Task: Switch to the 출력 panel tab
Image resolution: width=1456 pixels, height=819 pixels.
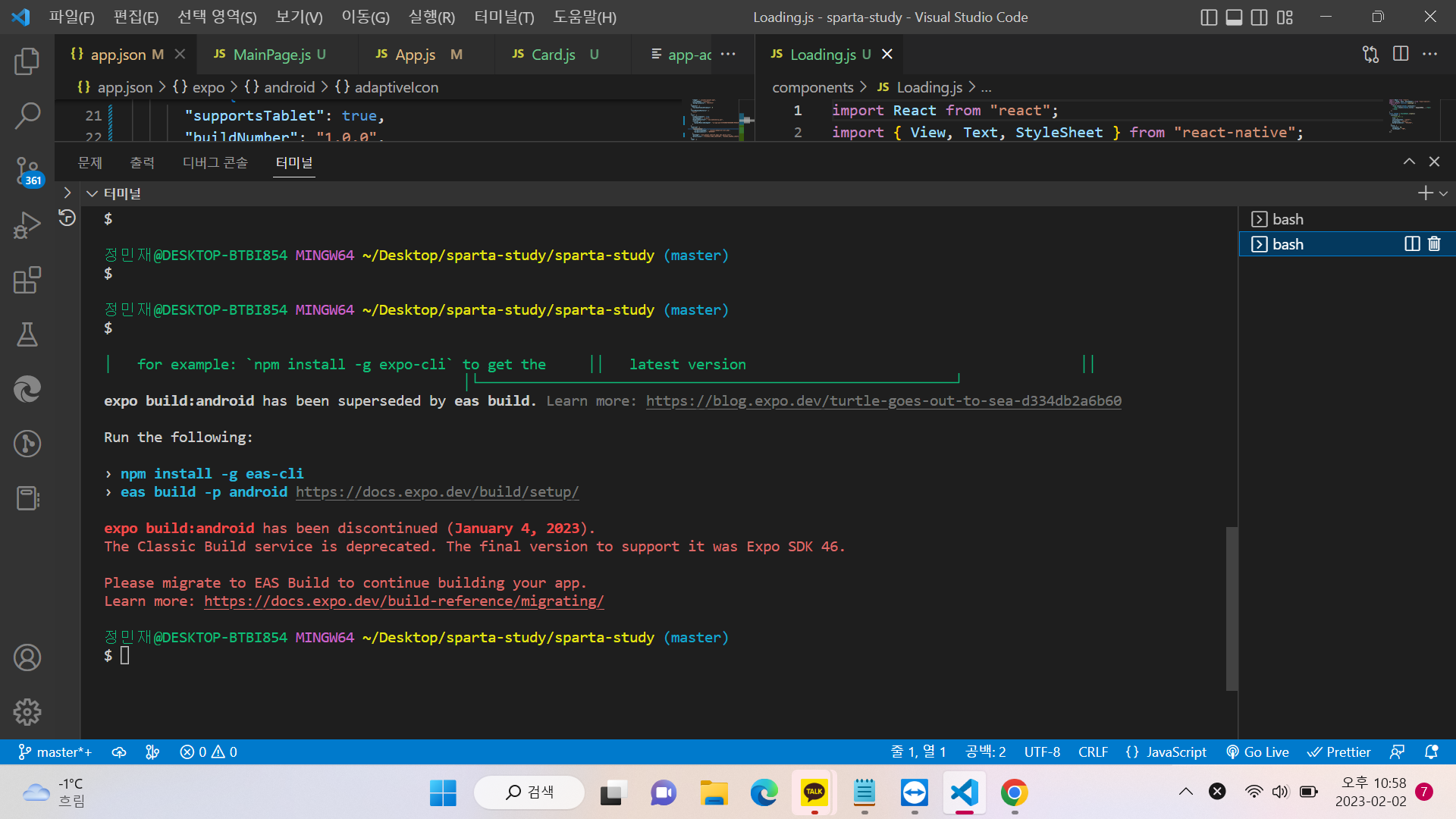Action: 142,162
